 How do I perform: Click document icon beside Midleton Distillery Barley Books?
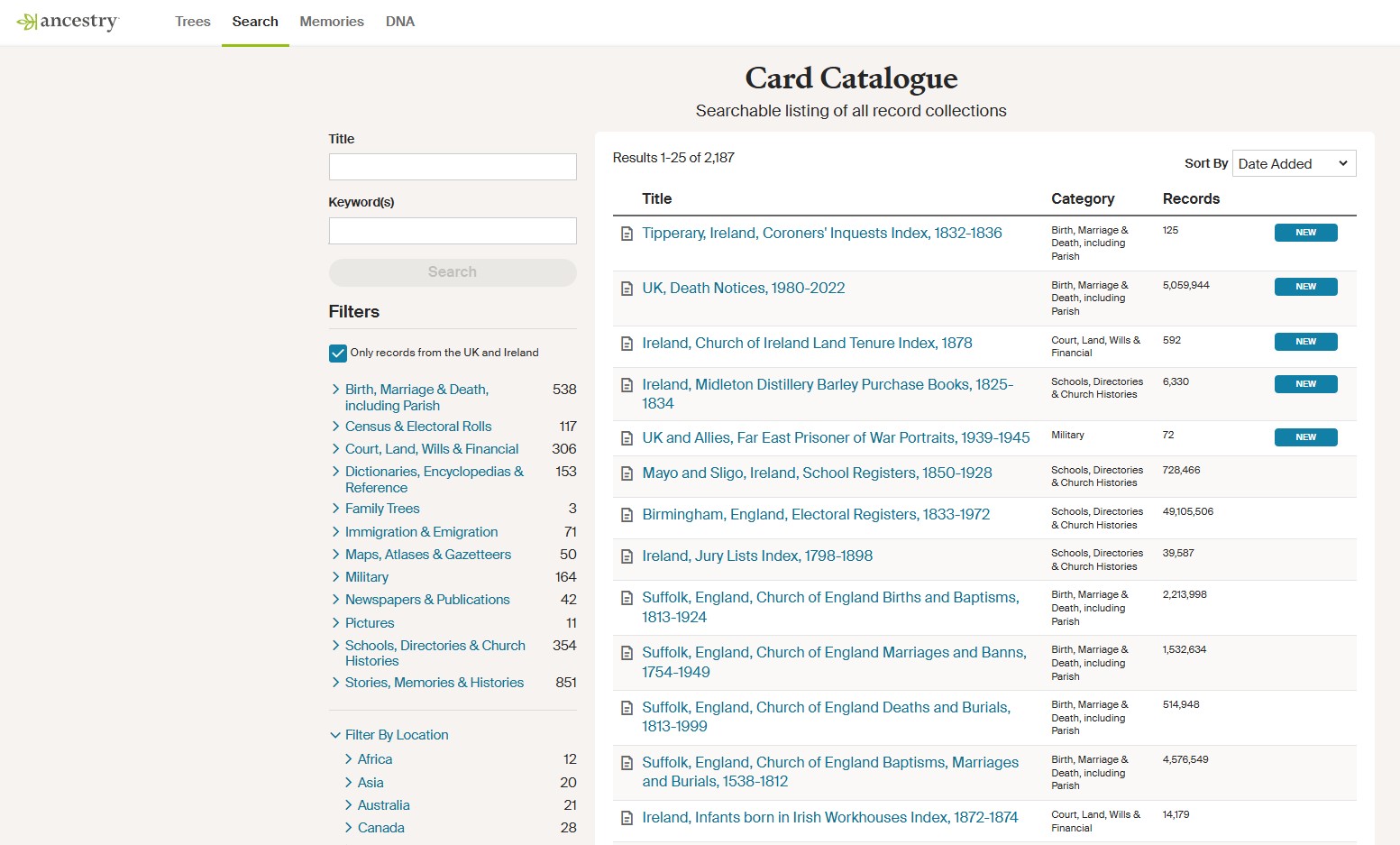point(627,385)
